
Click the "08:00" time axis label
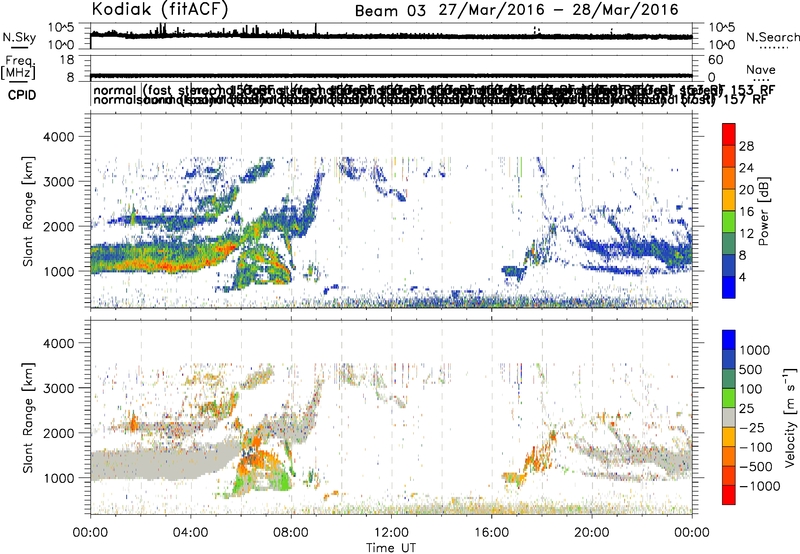pyautogui.click(x=291, y=532)
